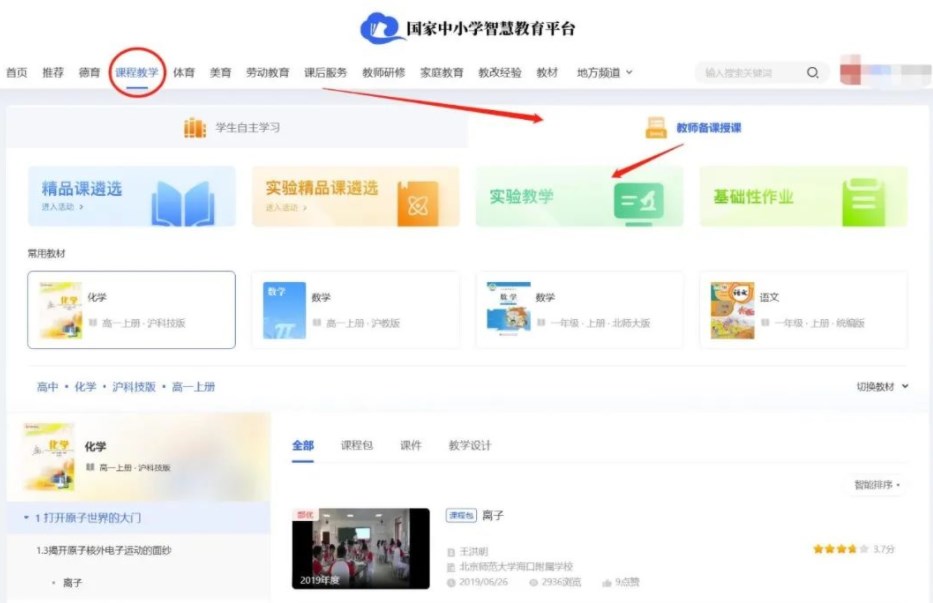Click the teacher lesson prep printer icon
Image resolution: width=933 pixels, height=603 pixels.
point(656,127)
